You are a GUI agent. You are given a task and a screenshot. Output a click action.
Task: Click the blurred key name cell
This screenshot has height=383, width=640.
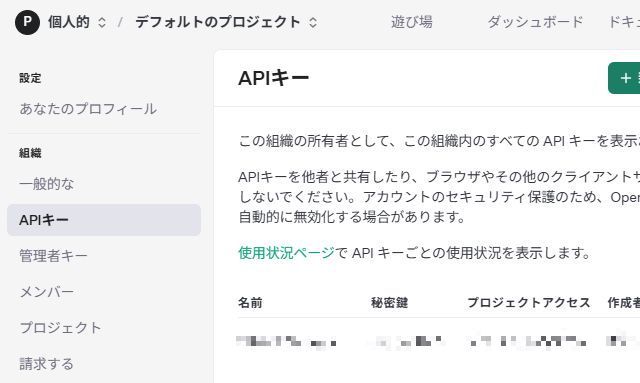[286, 341]
